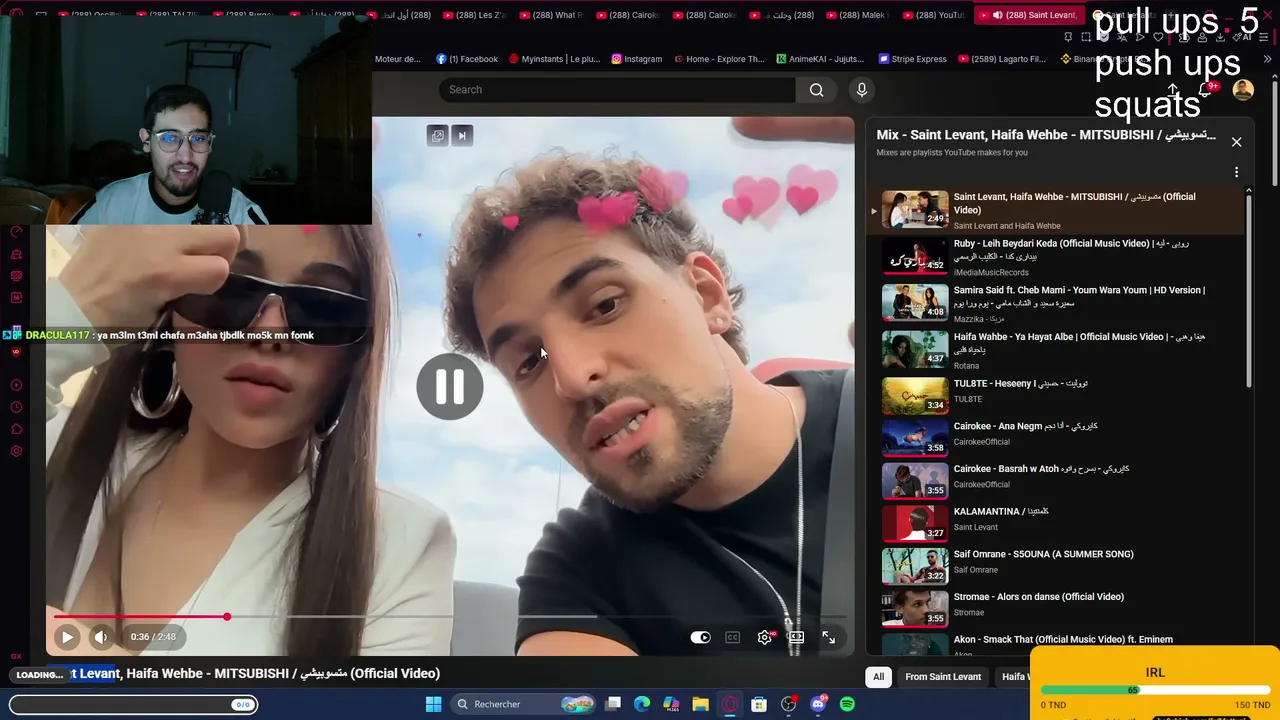Click the pop-out video icon above the player
The height and width of the screenshot is (720, 1280).
[x=437, y=135]
